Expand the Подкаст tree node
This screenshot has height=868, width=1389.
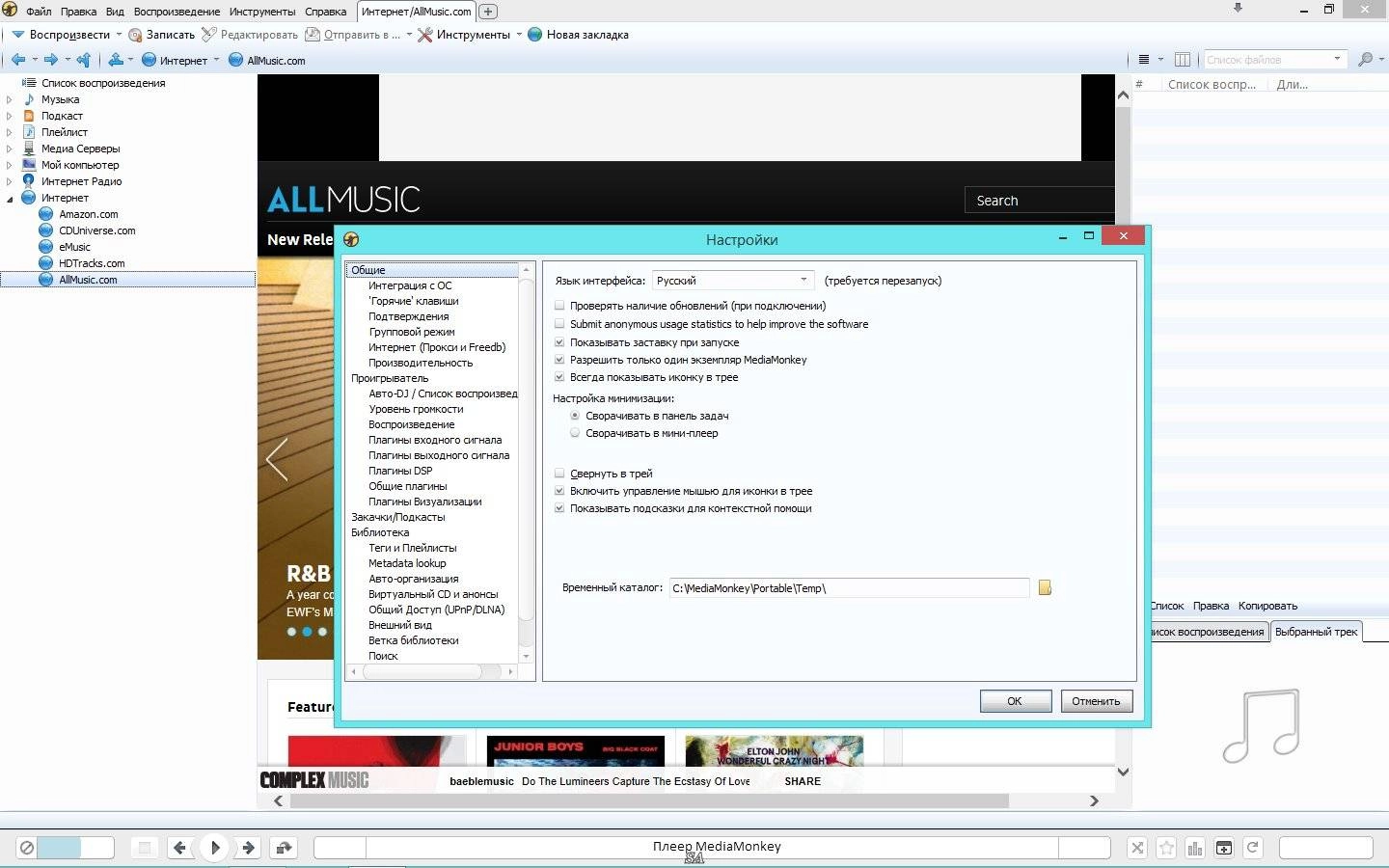(10, 116)
